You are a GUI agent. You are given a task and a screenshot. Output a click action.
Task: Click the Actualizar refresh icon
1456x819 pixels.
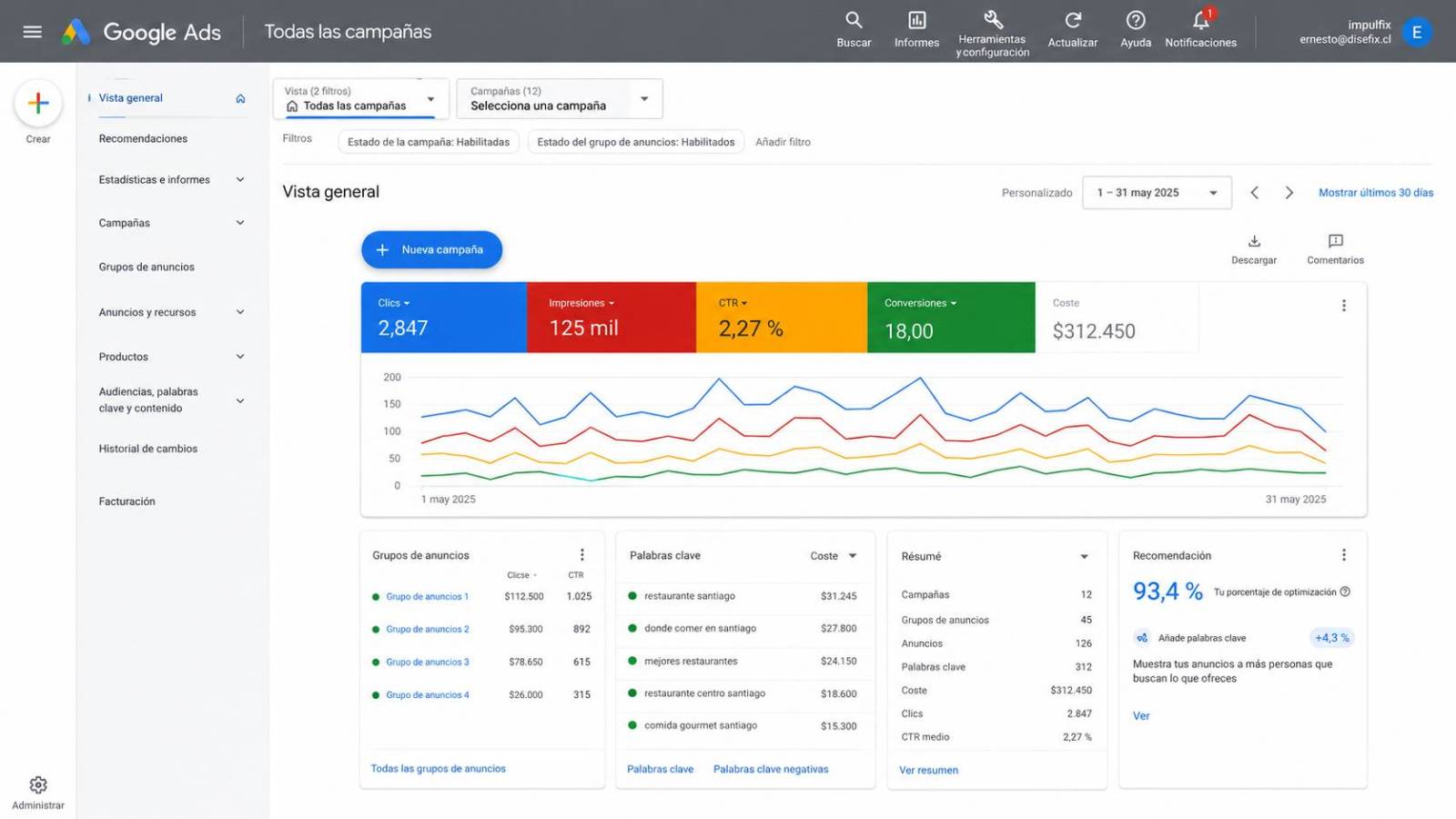1073,20
